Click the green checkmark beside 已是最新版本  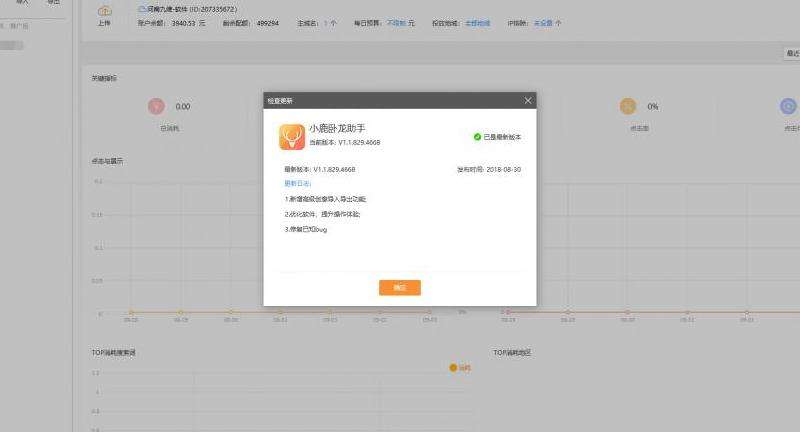477,137
